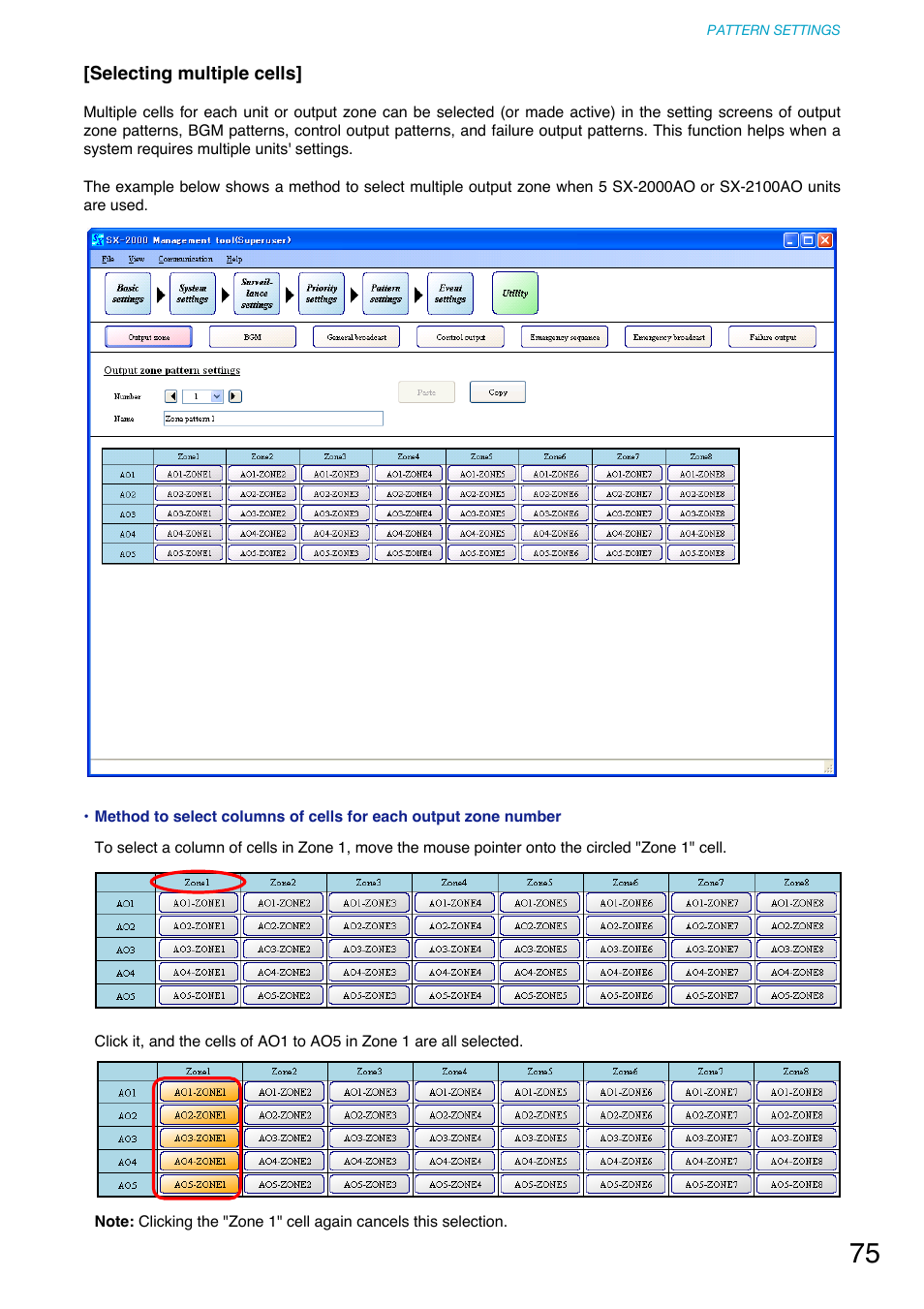Screen dimensions: 924x1309
Task: Toggle AO3-ZONE5 cell in Management tool window
Action: point(482,514)
